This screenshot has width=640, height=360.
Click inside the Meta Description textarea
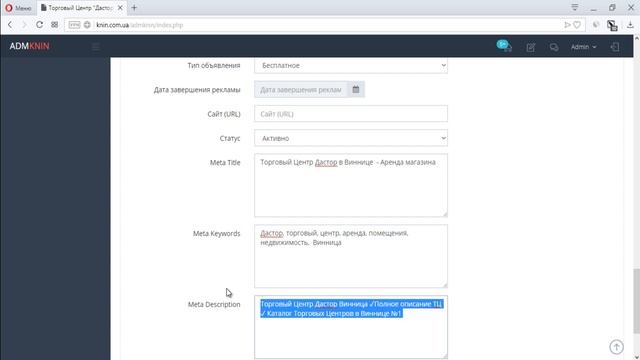tap(351, 327)
